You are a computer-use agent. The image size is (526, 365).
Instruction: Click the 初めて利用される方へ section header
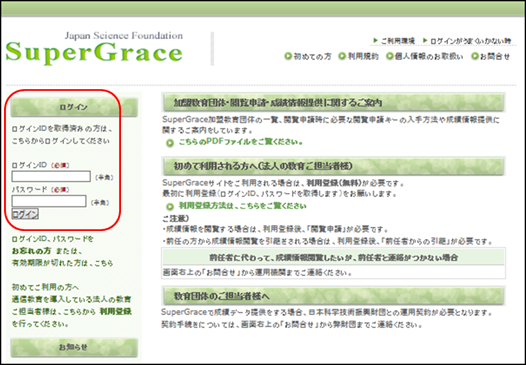click(333, 166)
